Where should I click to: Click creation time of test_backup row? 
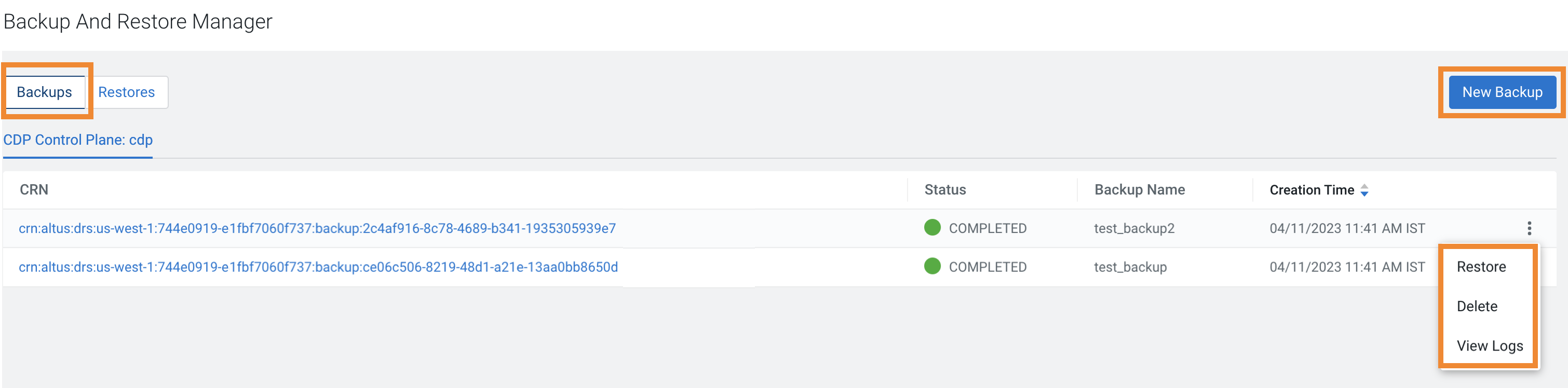[x=1347, y=267]
